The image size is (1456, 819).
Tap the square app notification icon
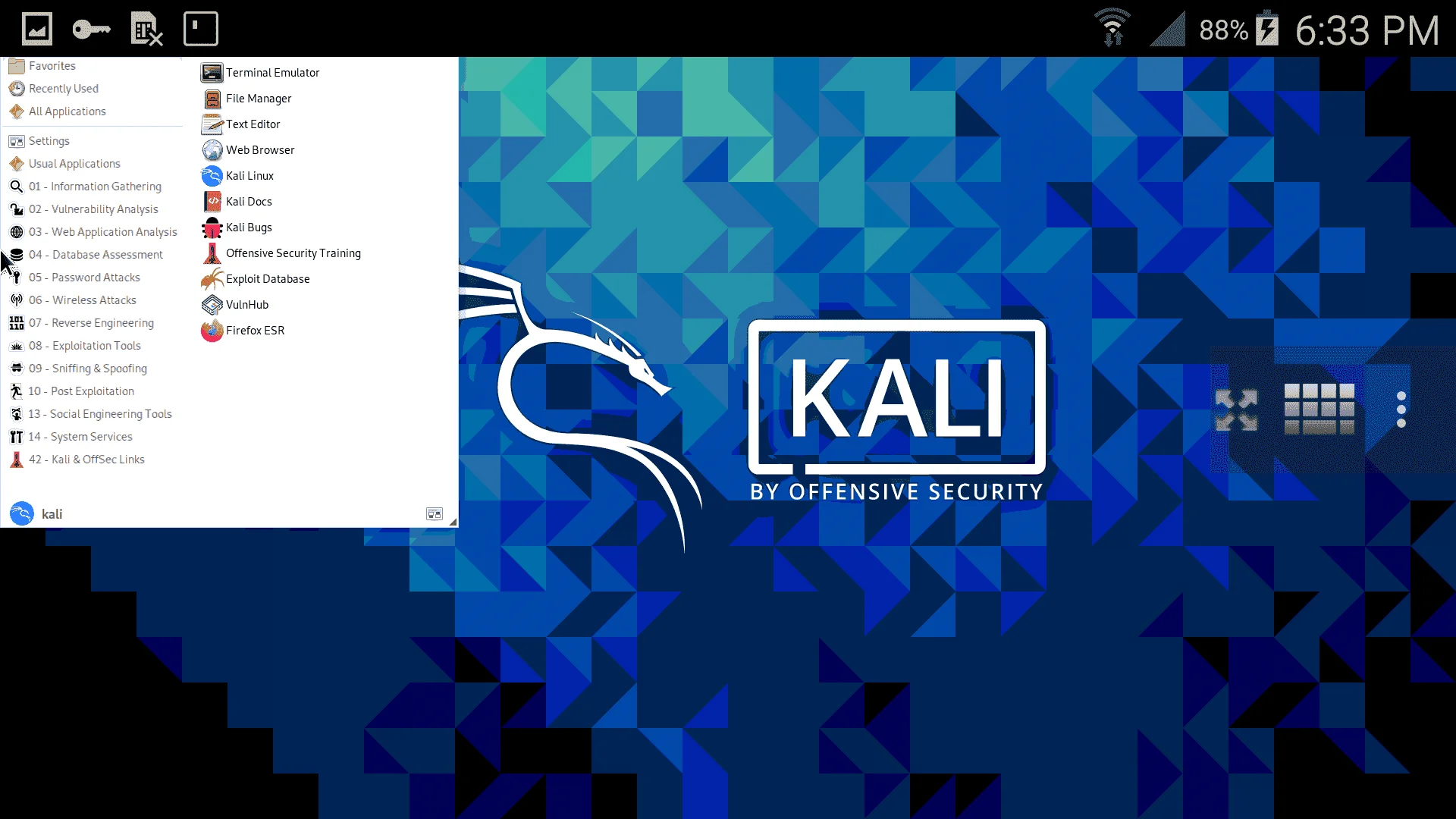tap(201, 29)
